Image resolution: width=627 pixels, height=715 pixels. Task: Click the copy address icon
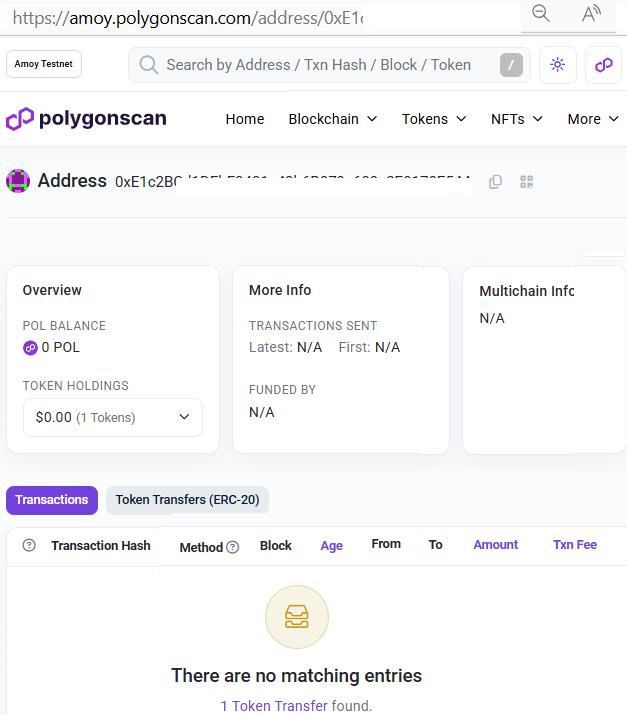495,182
